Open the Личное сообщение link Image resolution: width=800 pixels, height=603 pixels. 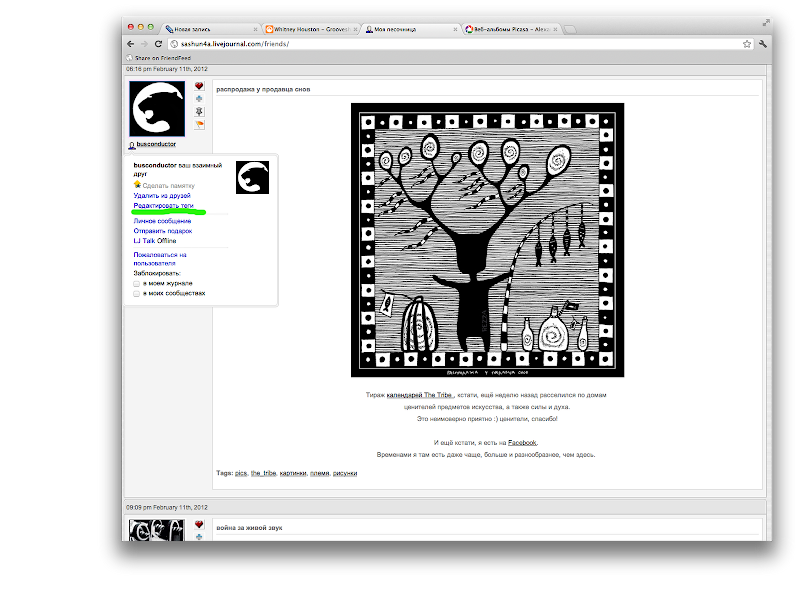pyautogui.click(x=162, y=221)
